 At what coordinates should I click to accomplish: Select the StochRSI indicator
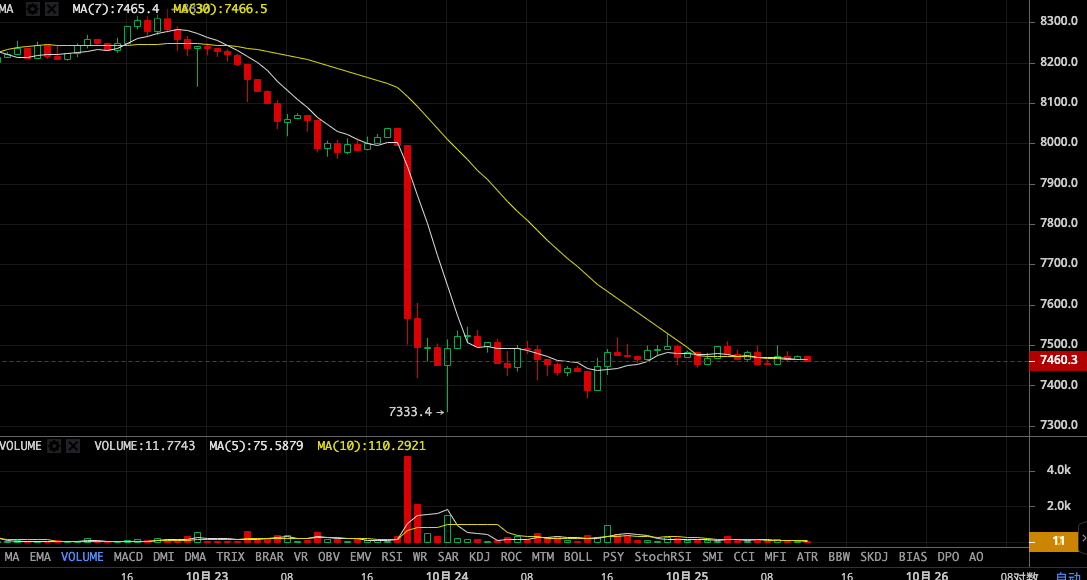pyautogui.click(x=663, y=557)
